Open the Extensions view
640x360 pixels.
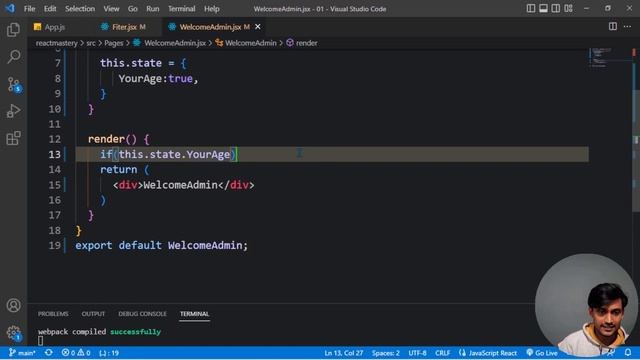[13, 138]
